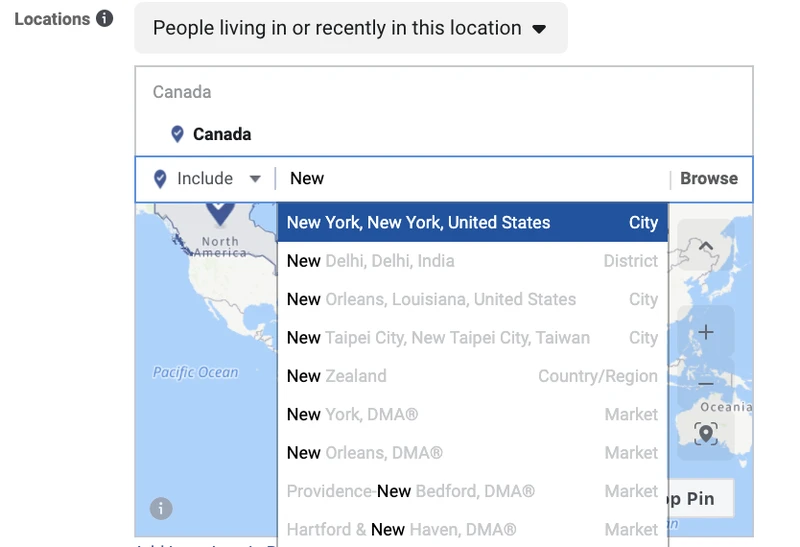This screenshot has width=800, height=547.
Task: Choose New York DMA Market option
Action: [x=472, y=414]
